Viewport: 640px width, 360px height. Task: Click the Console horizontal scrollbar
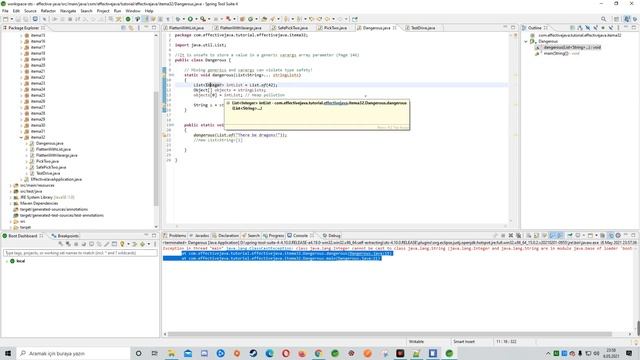[x=389, y=334]
